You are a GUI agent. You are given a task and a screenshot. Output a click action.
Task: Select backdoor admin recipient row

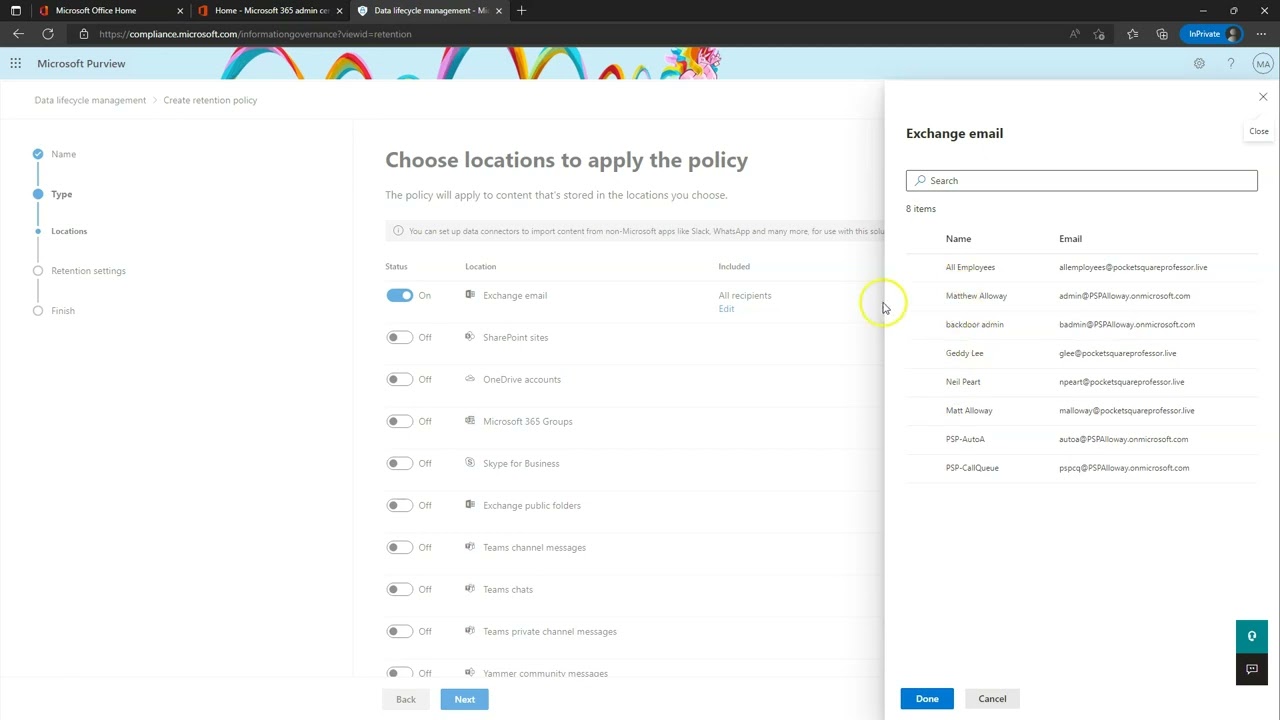(x=1081, y=324)
